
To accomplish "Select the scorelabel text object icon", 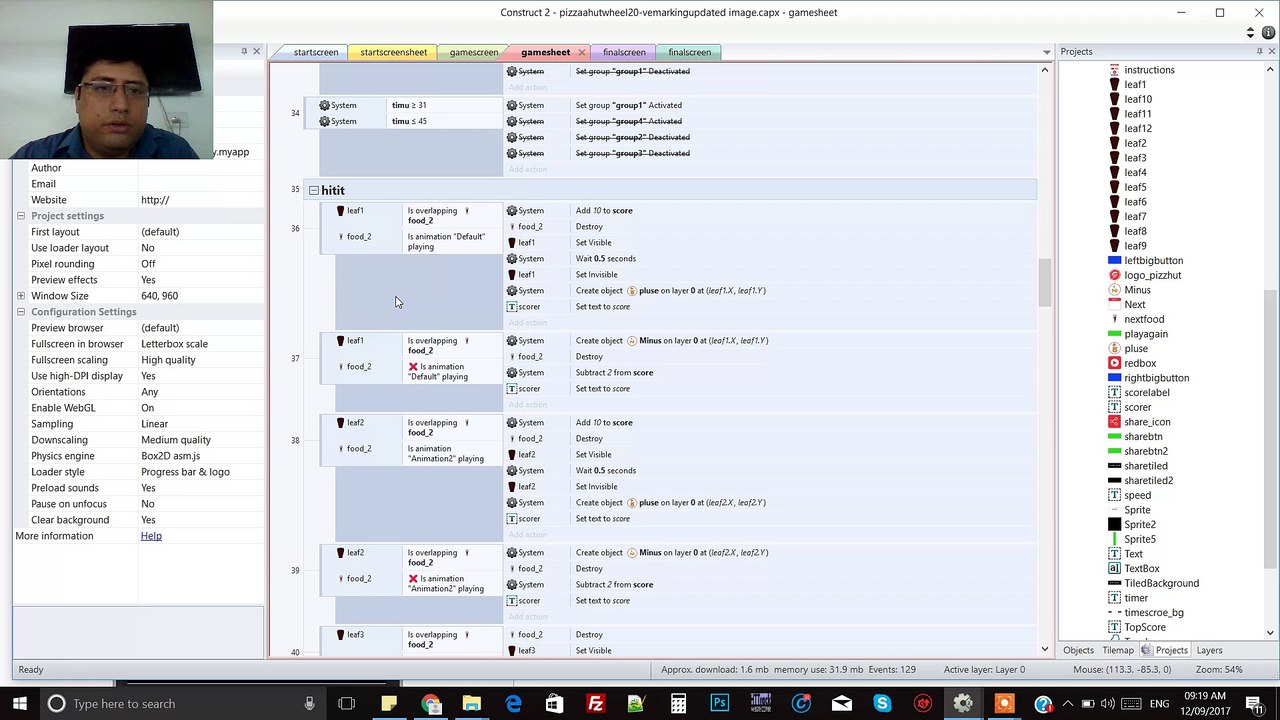I will tap(1115, 393).
